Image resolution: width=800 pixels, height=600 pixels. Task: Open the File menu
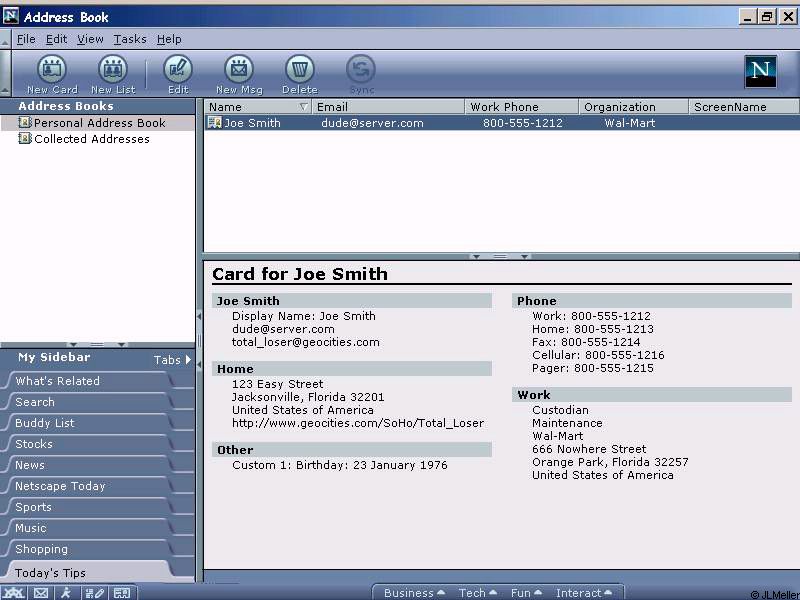click(x=26, y=39)
